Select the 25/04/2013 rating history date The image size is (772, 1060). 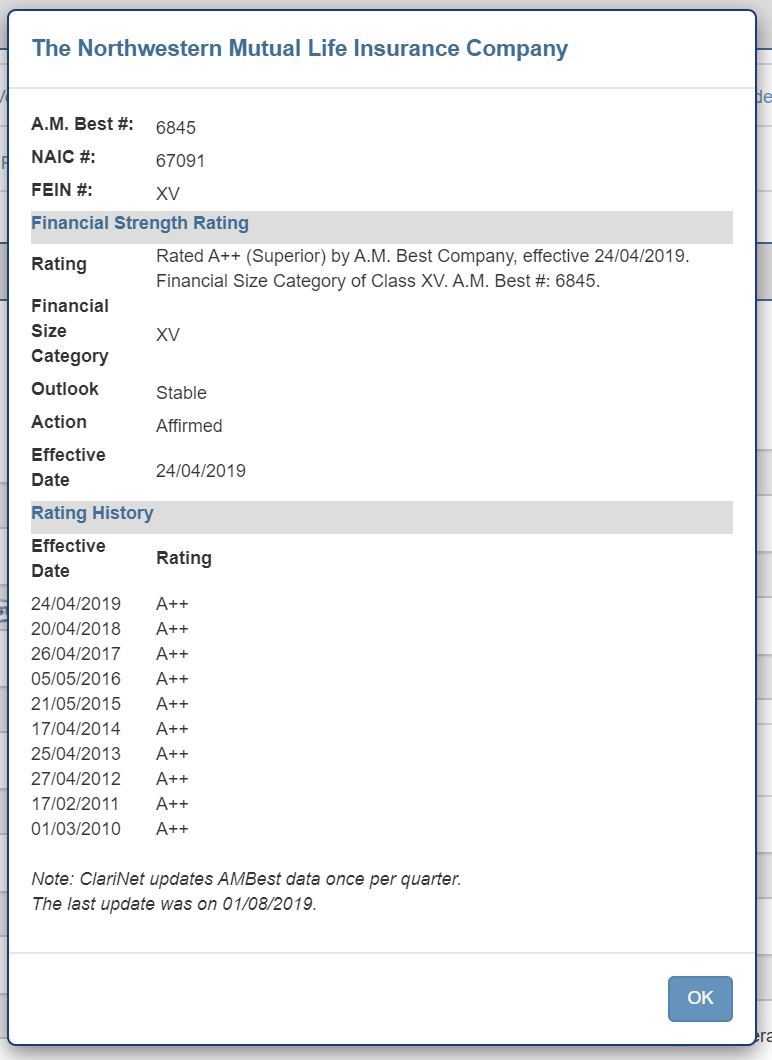click(76, 754)
